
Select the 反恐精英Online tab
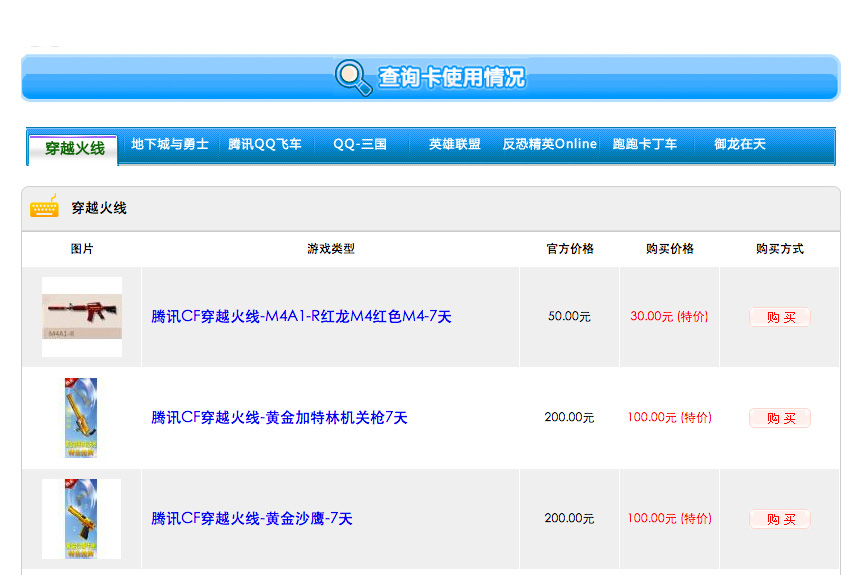click(549, 144)
